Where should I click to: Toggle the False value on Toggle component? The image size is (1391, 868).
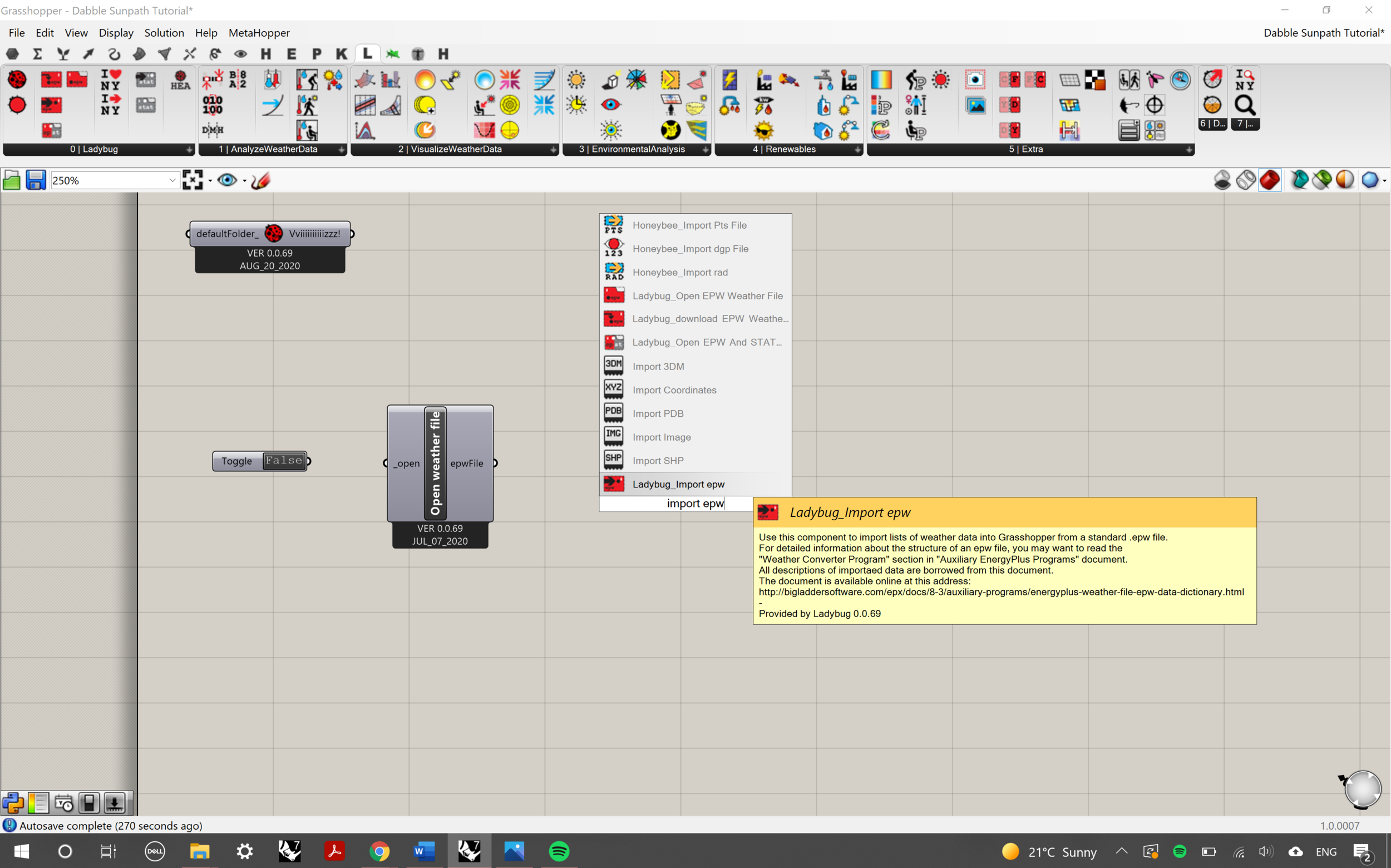(284, 460)
